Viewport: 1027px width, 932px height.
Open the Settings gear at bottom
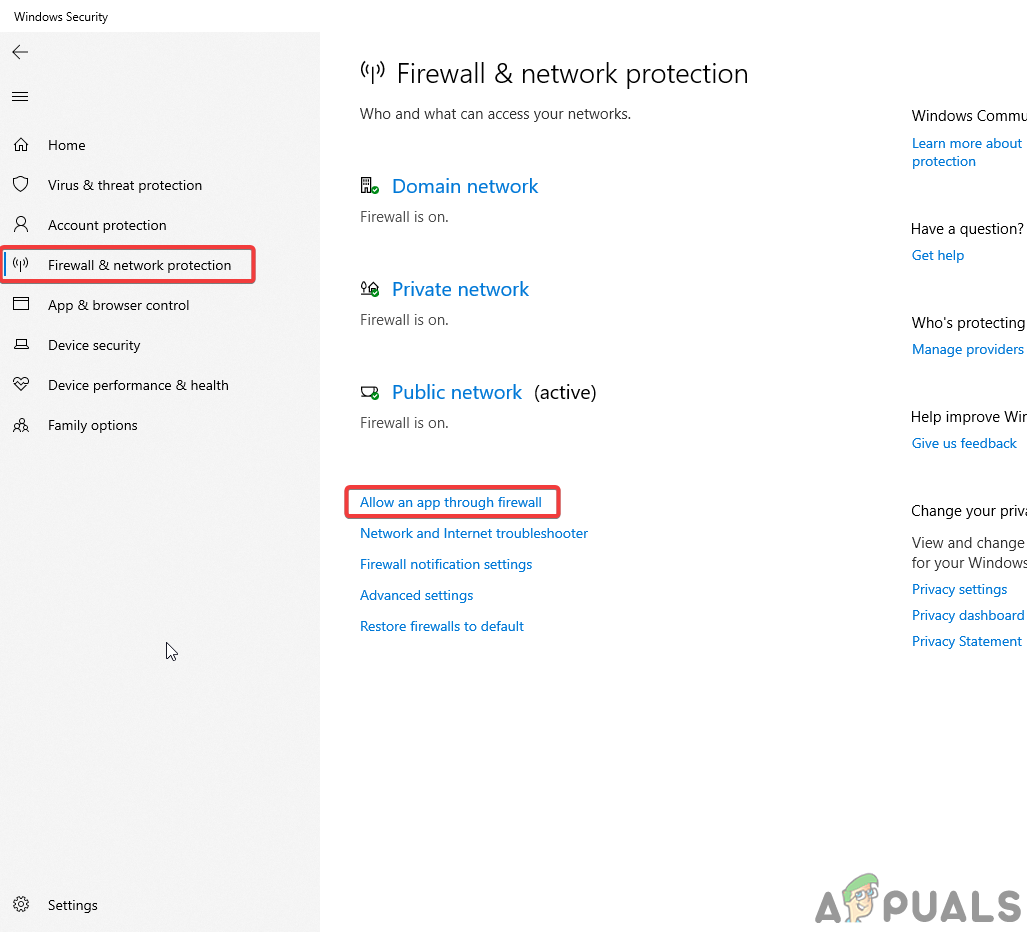tap(21, 904)
